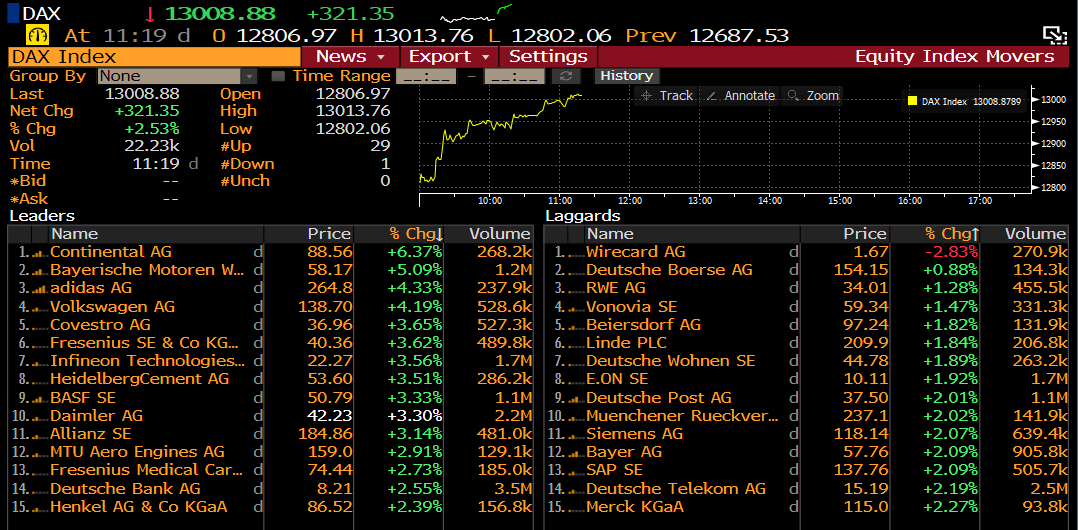This screenshot has width=1078, height=530.
Task: Select Deutsche Boerse AG row name
Action: tap(669, 270)
